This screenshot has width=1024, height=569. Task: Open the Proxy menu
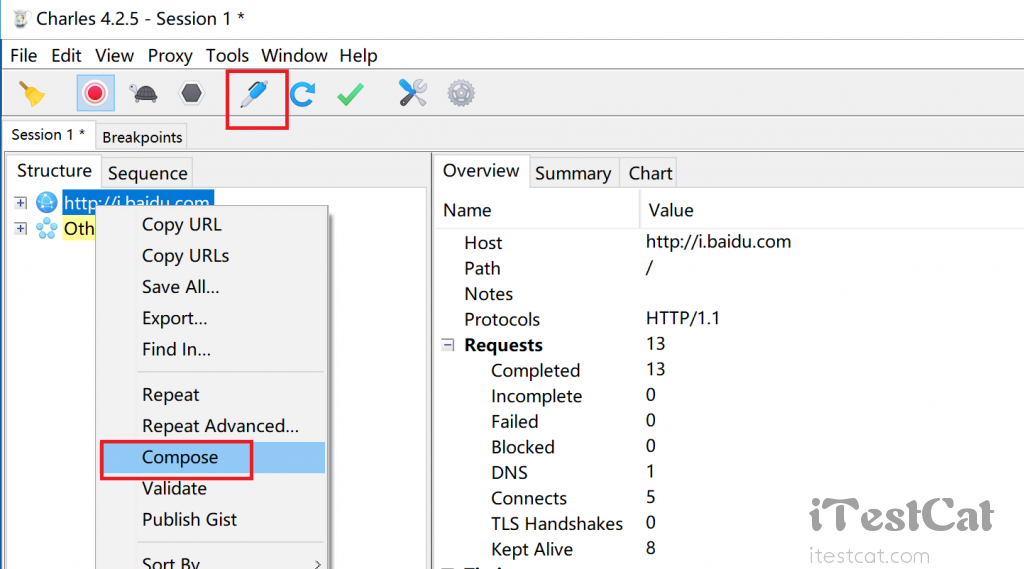[170, 56]
